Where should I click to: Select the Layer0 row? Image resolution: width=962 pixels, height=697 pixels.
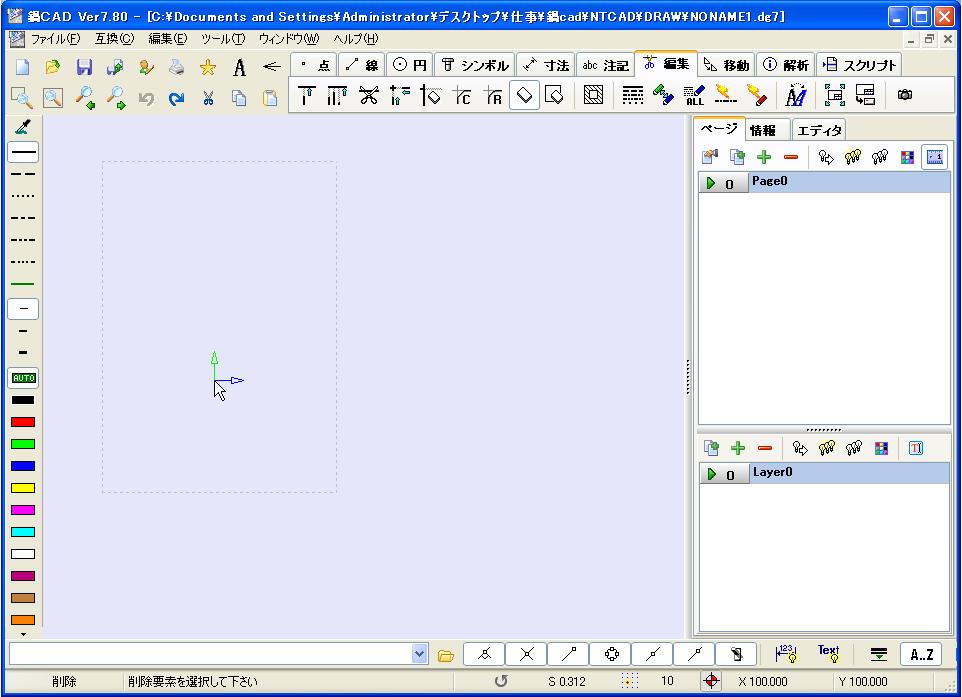(824, 473)
